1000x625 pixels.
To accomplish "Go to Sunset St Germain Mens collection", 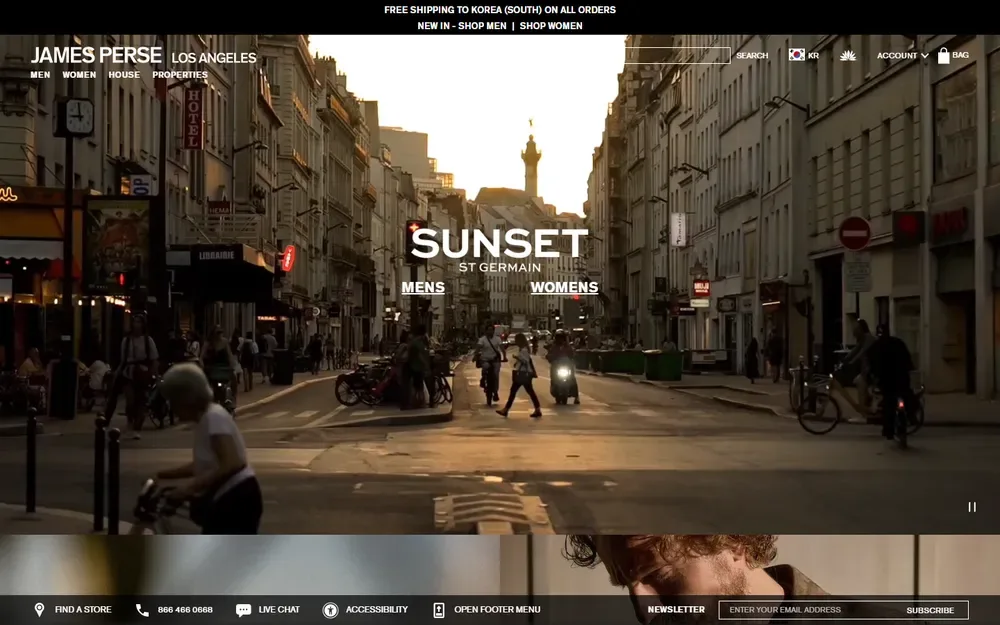I will (423, 288).
